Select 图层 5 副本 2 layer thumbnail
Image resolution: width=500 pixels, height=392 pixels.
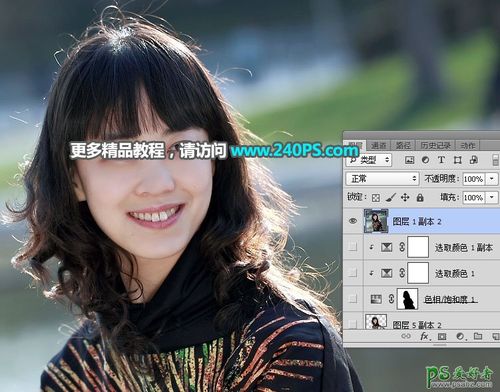376,322
